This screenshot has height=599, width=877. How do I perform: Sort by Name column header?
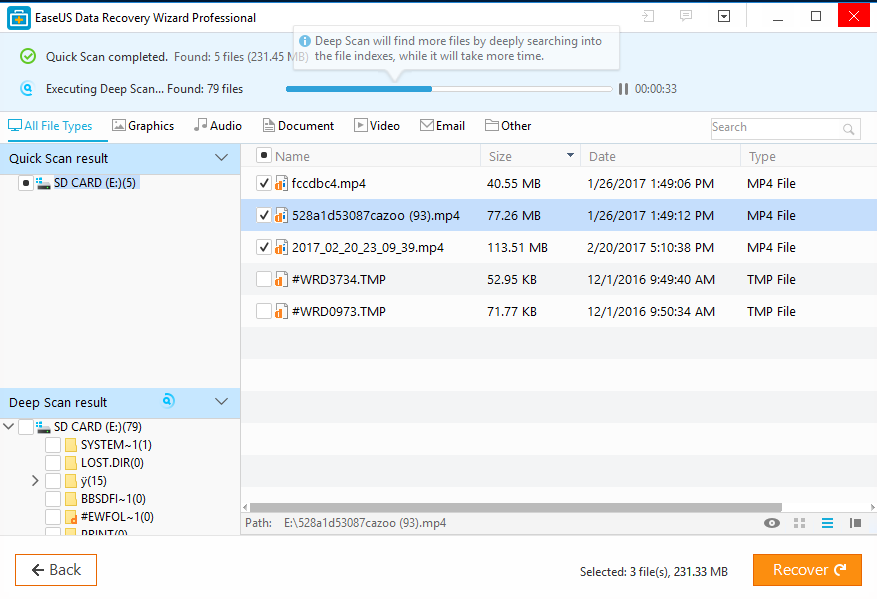pos(293,157)
